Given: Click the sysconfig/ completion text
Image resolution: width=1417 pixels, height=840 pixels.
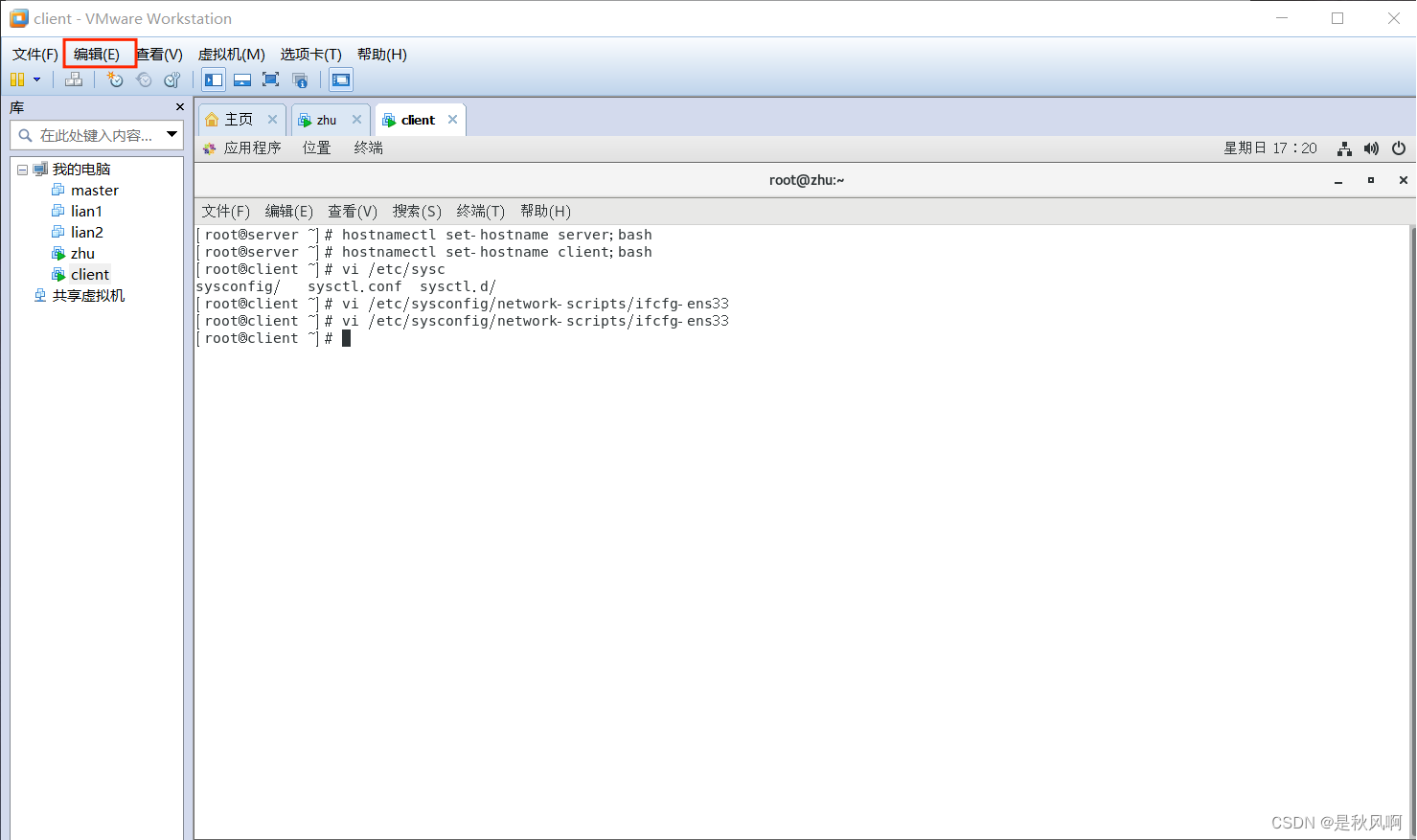Looking at the screenshot, I should click(238, 286).
